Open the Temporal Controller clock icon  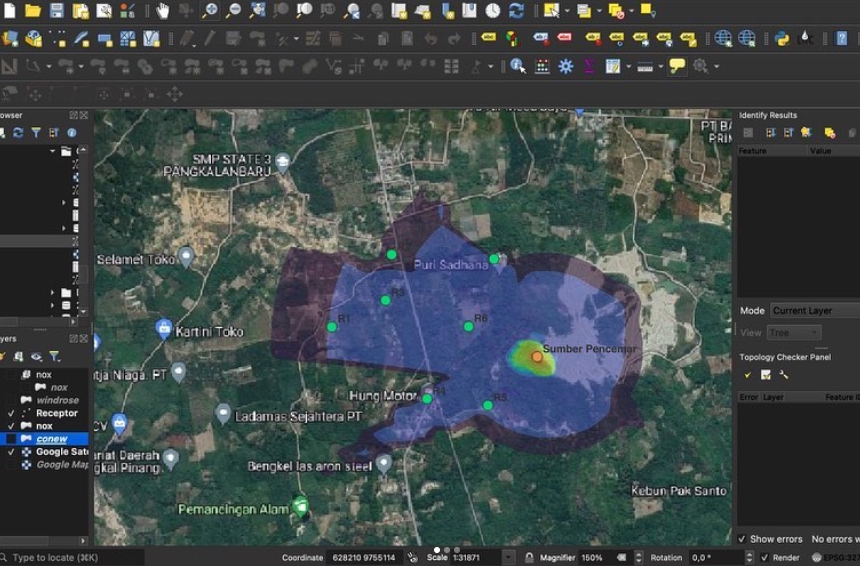pyautogui.click(x=493, y=10)
